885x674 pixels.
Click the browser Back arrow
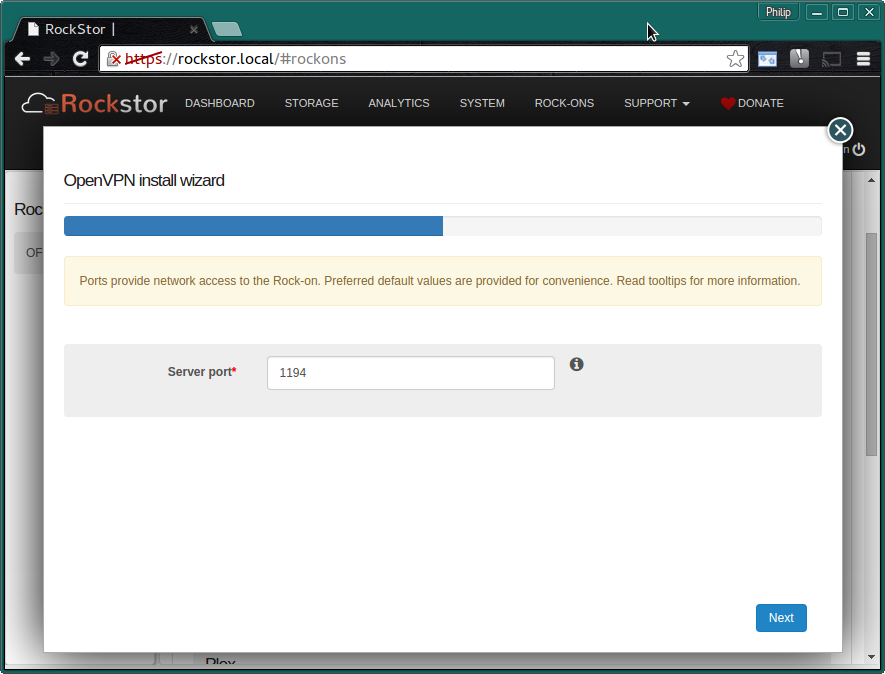(x=23, y=59)
